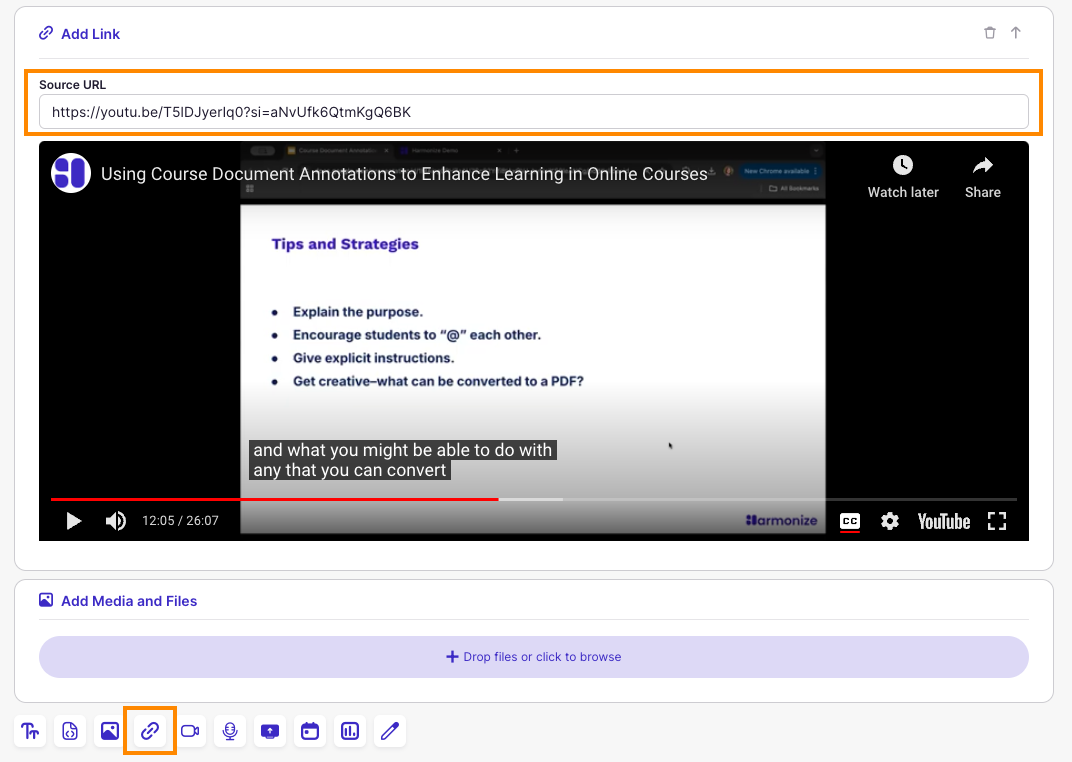Insert an image
The image size is (1072, 762).
(108, 731)
